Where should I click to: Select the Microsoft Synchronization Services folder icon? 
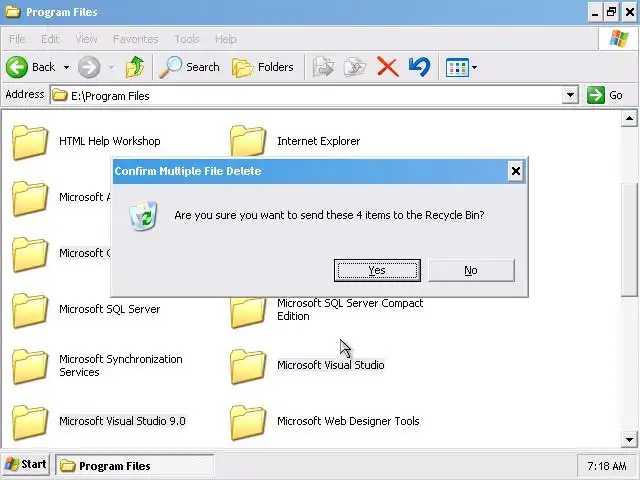(30, 367)
